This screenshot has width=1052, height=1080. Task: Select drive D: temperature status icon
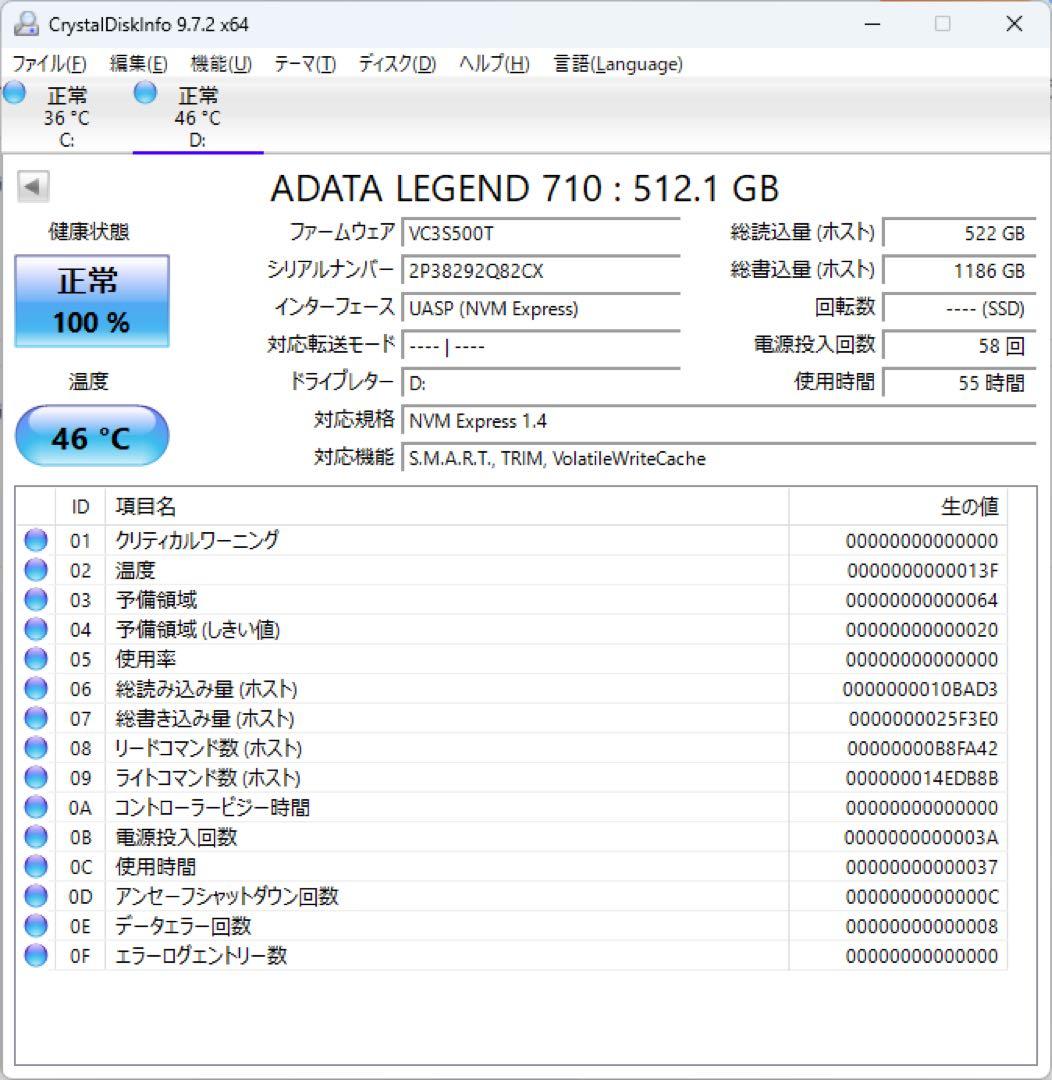click(x=145, y=92)
